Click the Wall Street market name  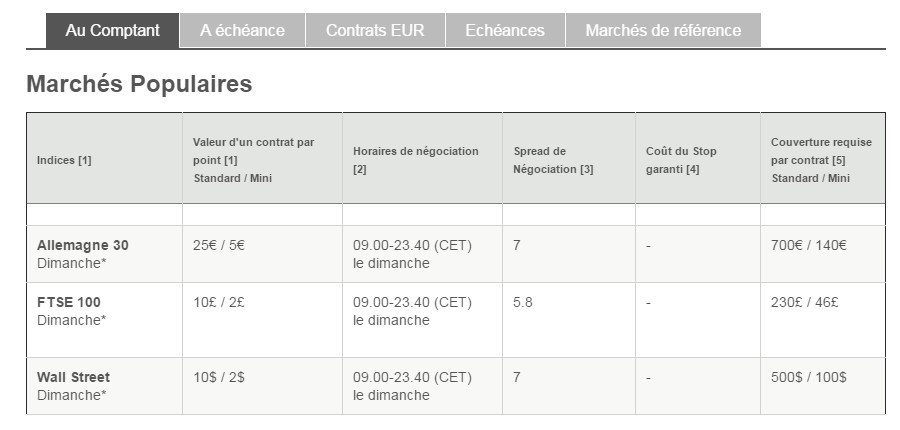[73, 377]
